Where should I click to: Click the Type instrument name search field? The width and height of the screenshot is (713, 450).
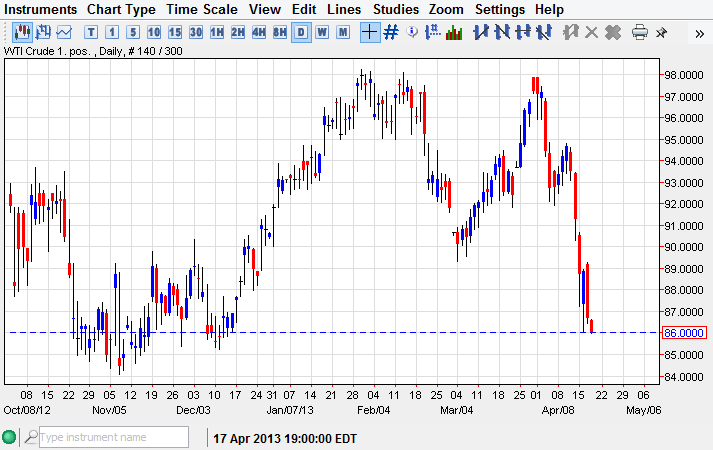(x=112, y=437)
